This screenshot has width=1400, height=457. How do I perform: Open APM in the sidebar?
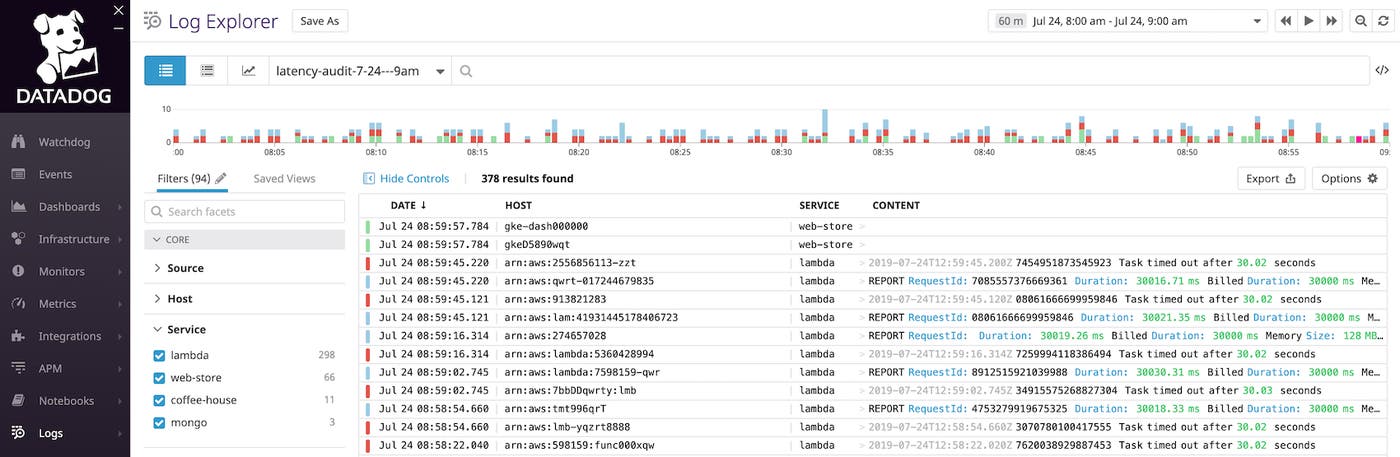coord(51,368)
